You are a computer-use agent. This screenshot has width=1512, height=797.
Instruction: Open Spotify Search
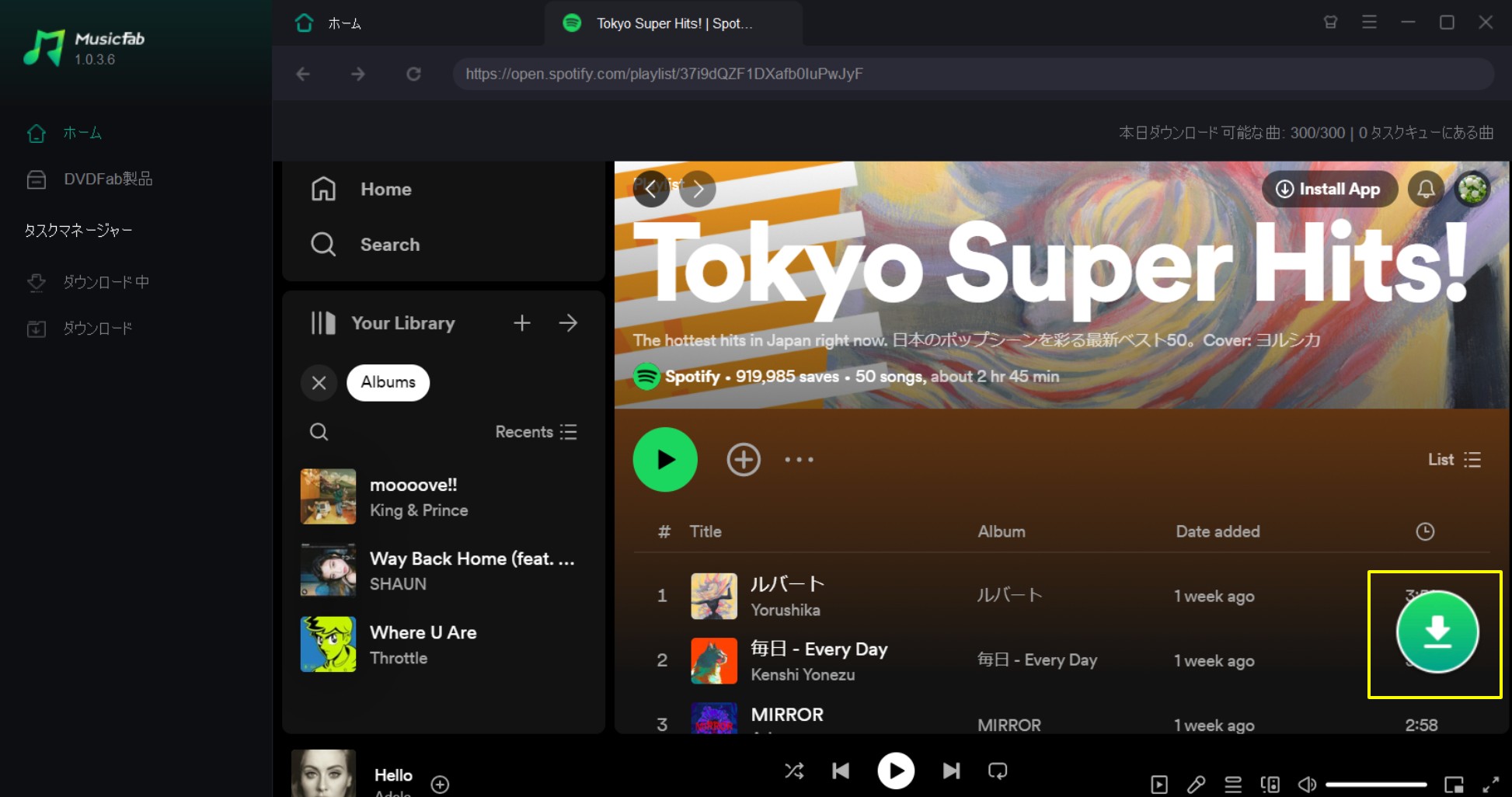[365, 245]
